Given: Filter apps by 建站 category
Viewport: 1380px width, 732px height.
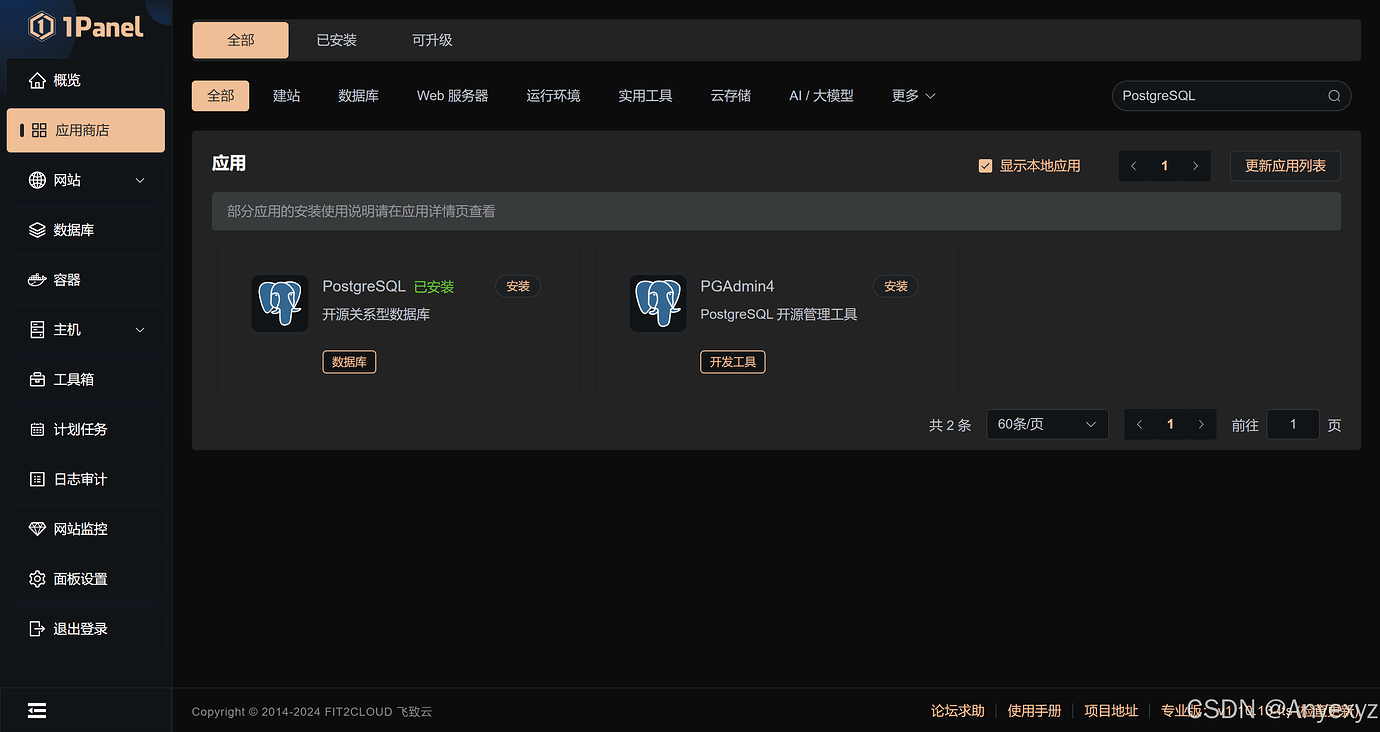Looking at the screenshot, I should (287, 96).
